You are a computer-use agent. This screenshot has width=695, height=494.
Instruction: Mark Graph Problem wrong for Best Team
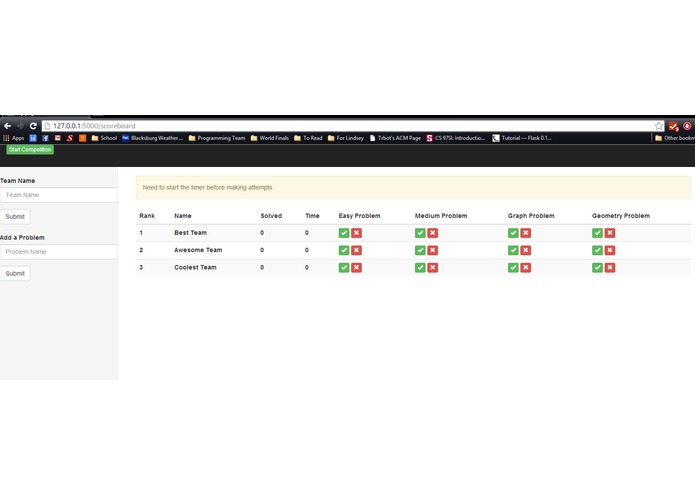click(x=526, y=233)
